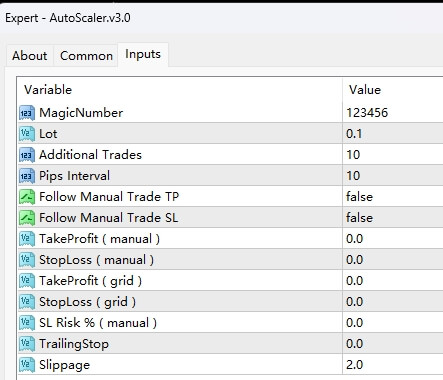Select the Pips Interval variable name
Viewport: 443px width, 380px height.
[x=74, y=176]
